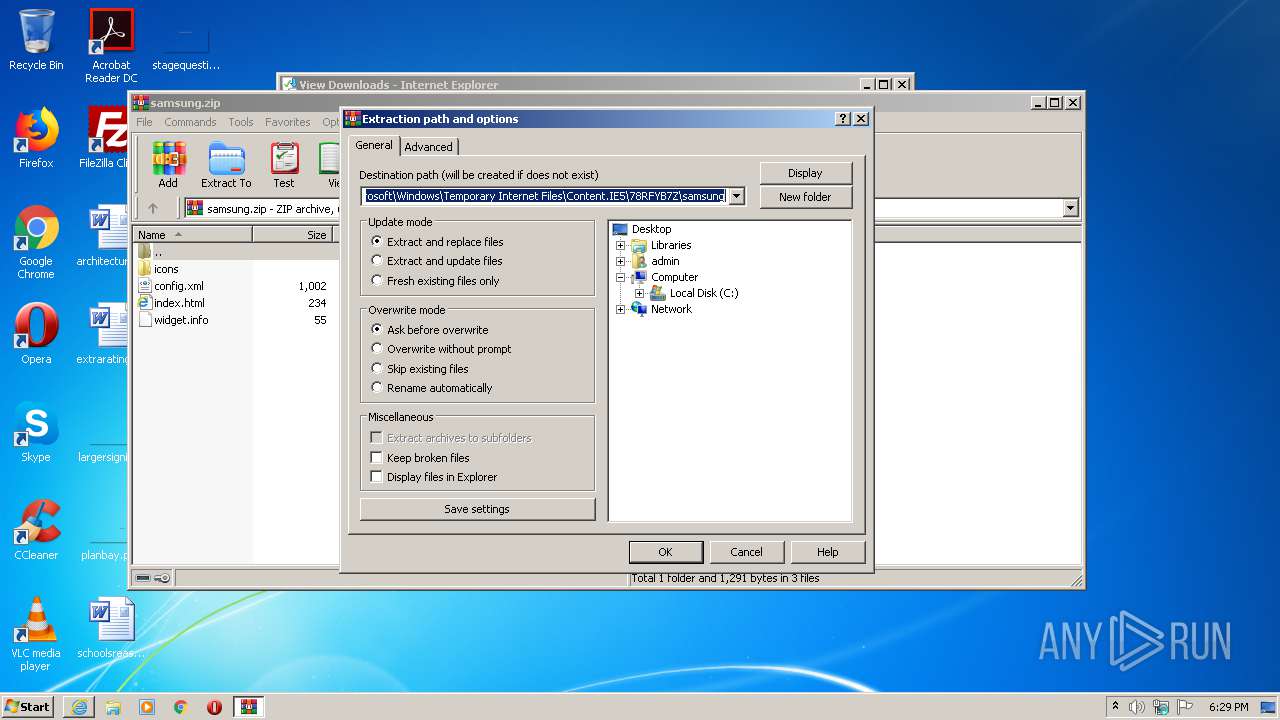Select widget.info in the archive list
The image size is (1280, 720).
coord(181,320)
